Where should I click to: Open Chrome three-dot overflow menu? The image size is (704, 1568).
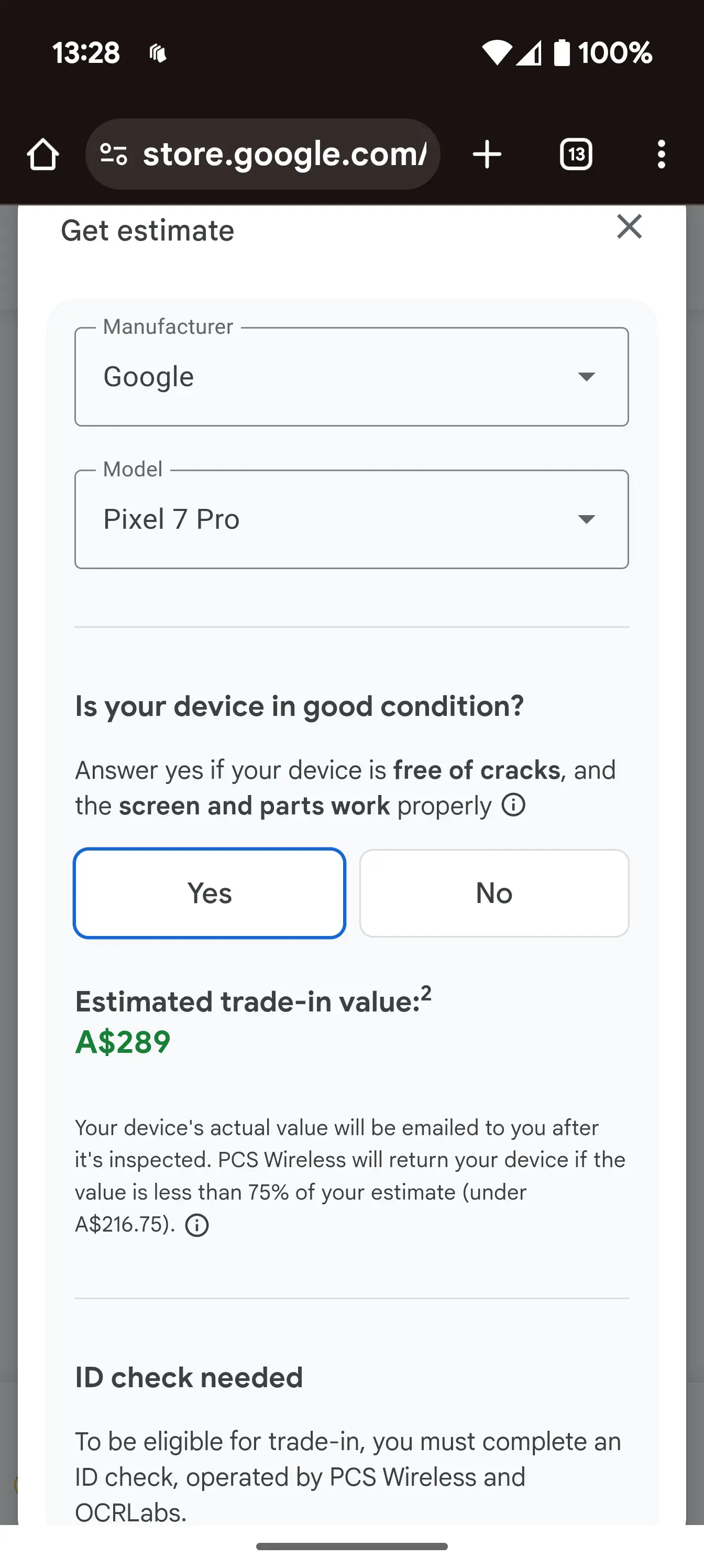point(662,155)
